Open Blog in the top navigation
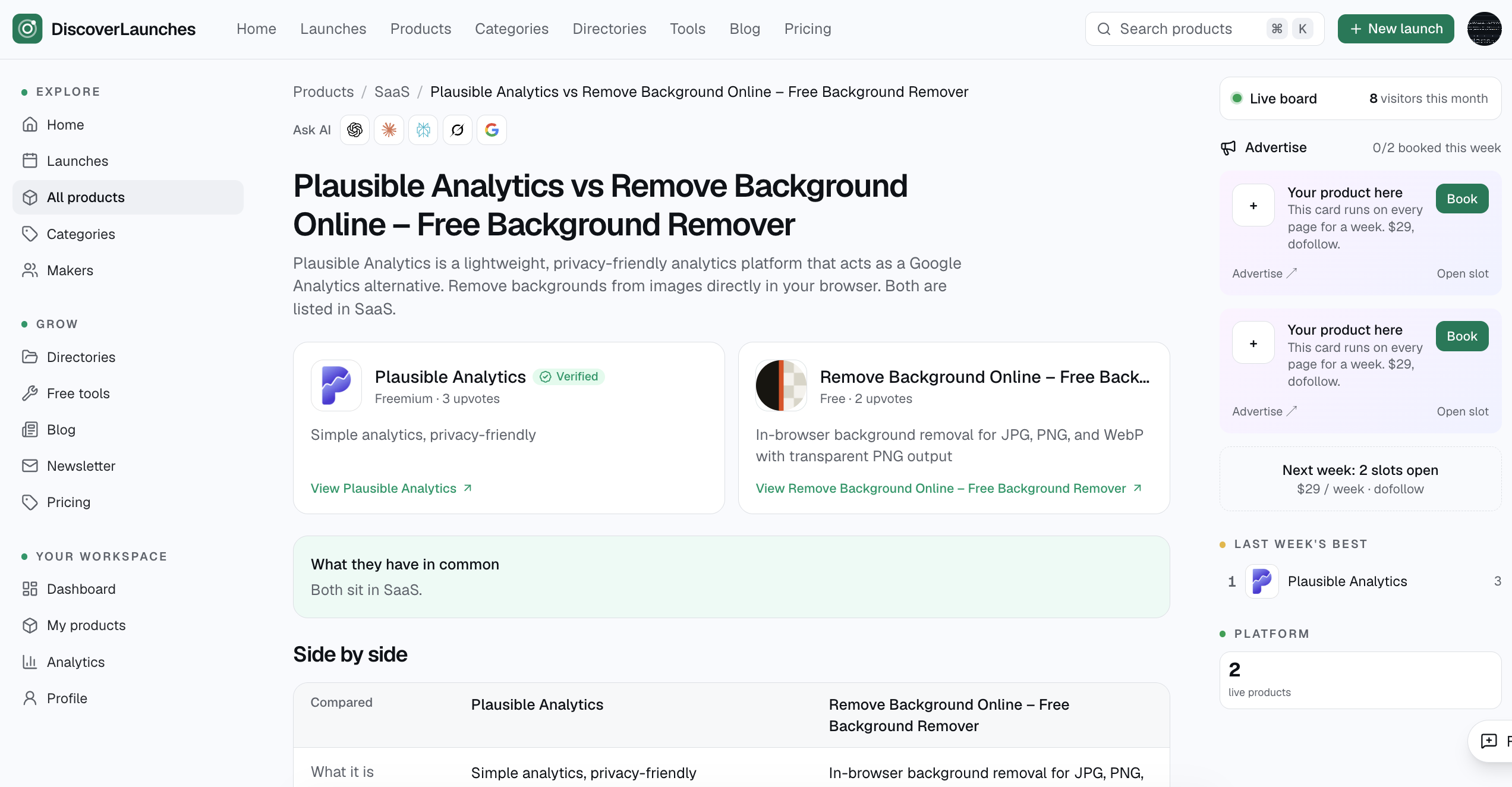Image resolution: width=1512 pixels, height=787 pixels. tap(745, 29)
